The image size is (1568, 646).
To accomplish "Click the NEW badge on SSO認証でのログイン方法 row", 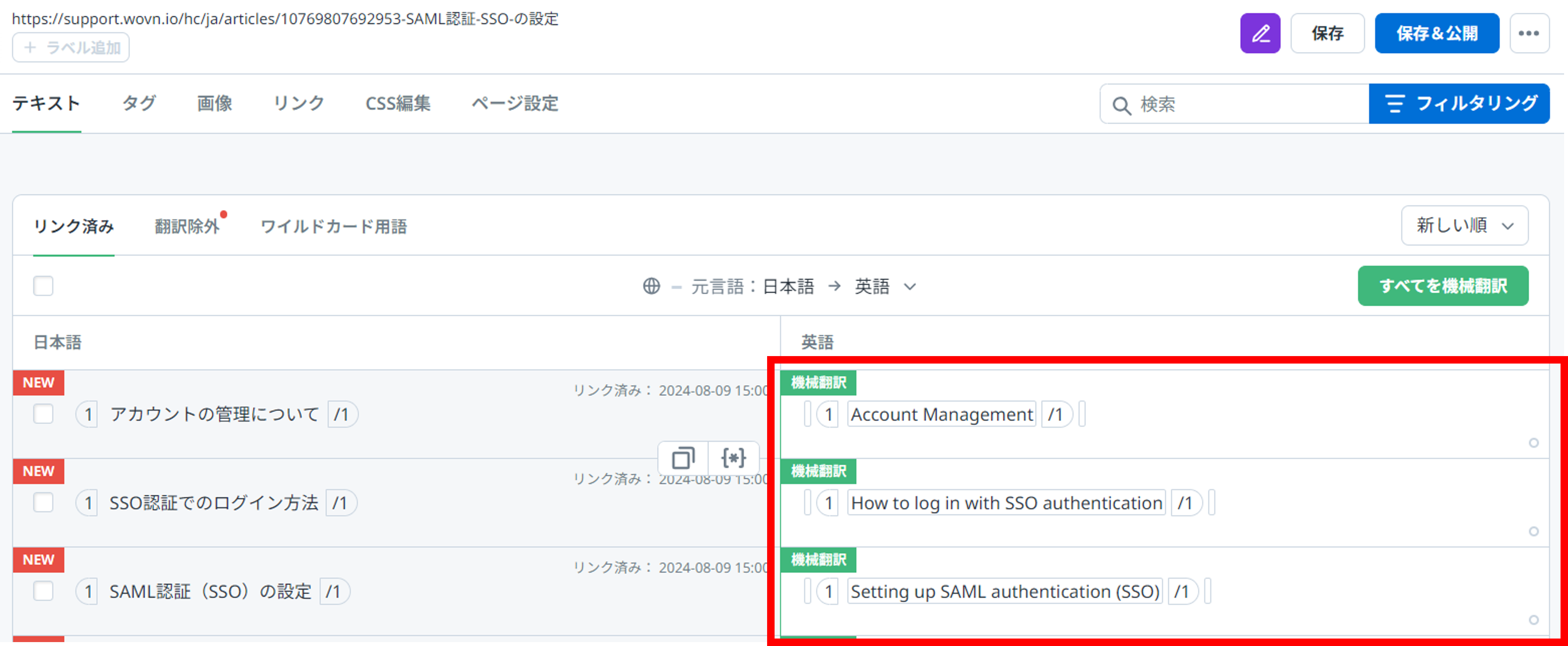I will (38, 471).
